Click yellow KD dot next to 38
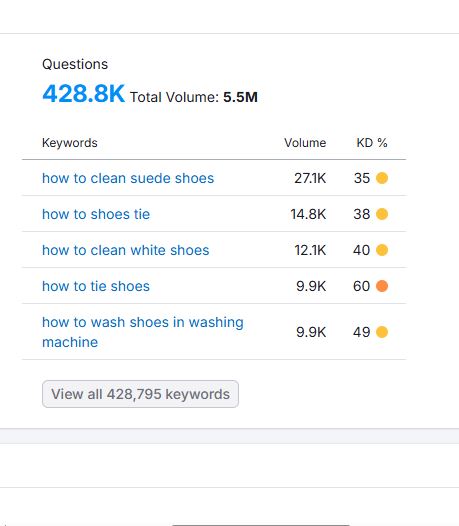Image resolution: width=459 pixels, height=526 pixels. tap(382, 214)
